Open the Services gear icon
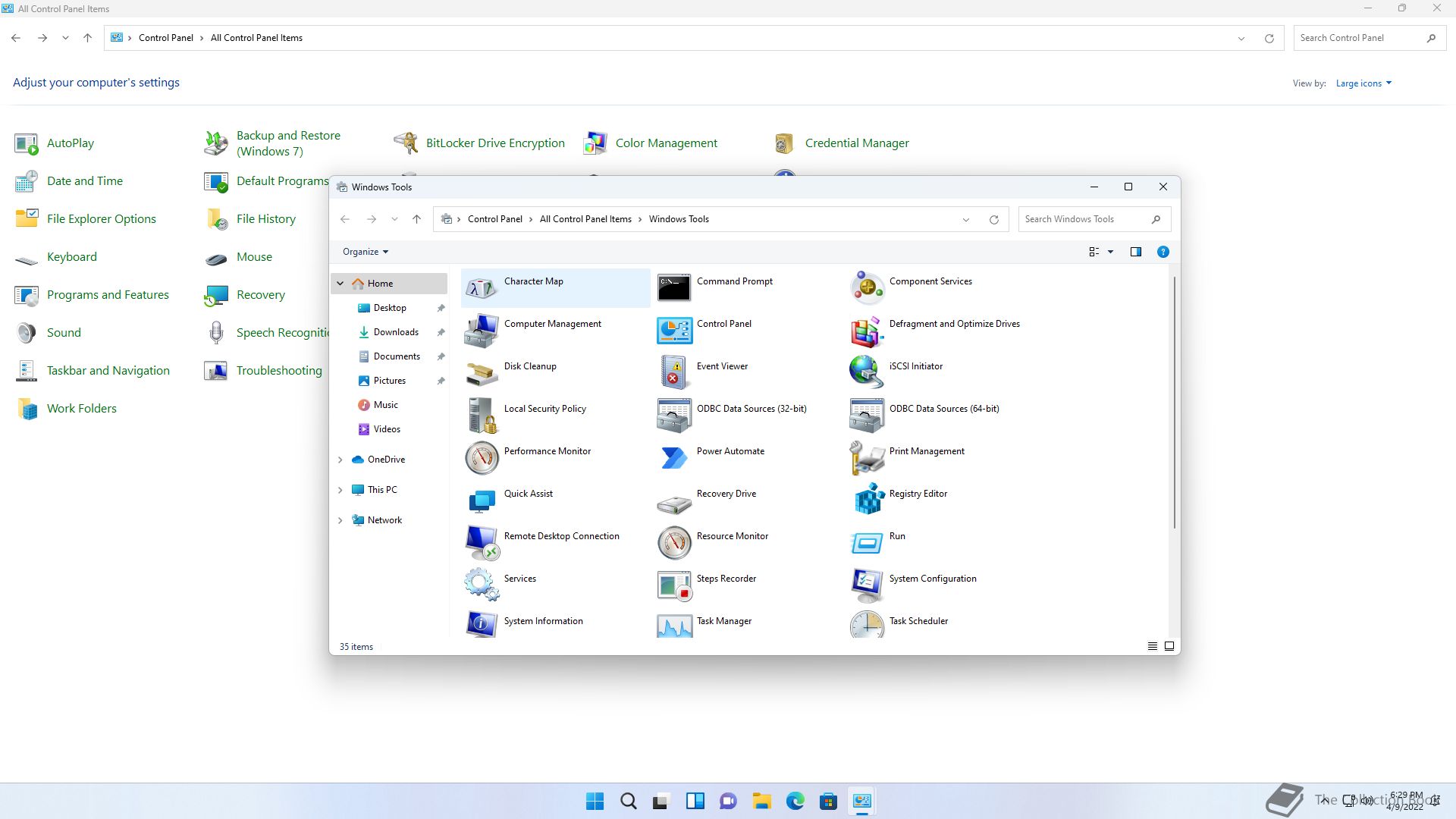Viewport: 1456px width, 819px height. (482, 585)
